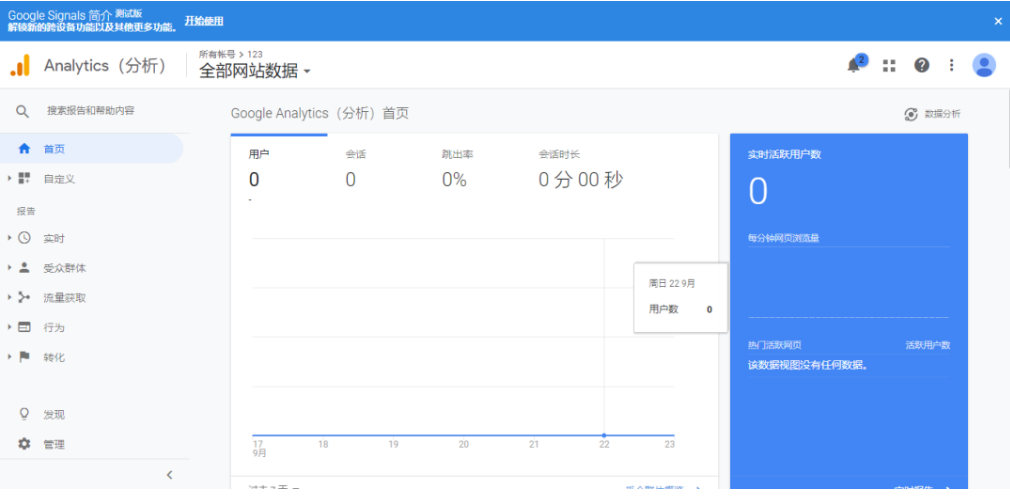Click the 17 9月 axis label
1010x497 pixels.
pos(259,449)
